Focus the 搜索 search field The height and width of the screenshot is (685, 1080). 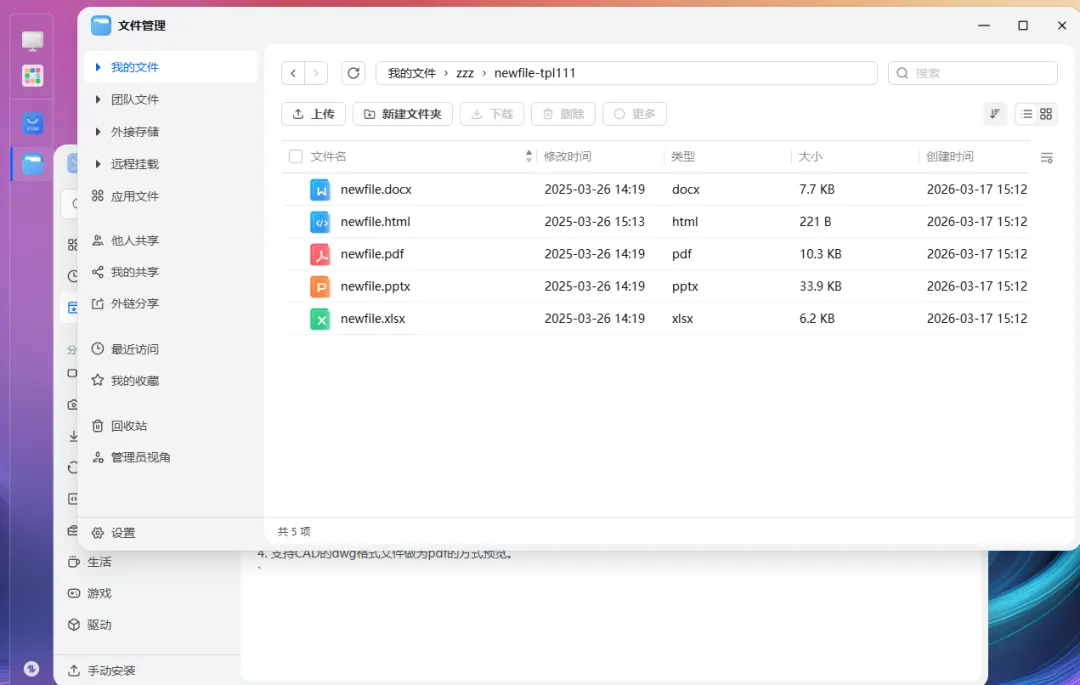(x=973, y=73)
